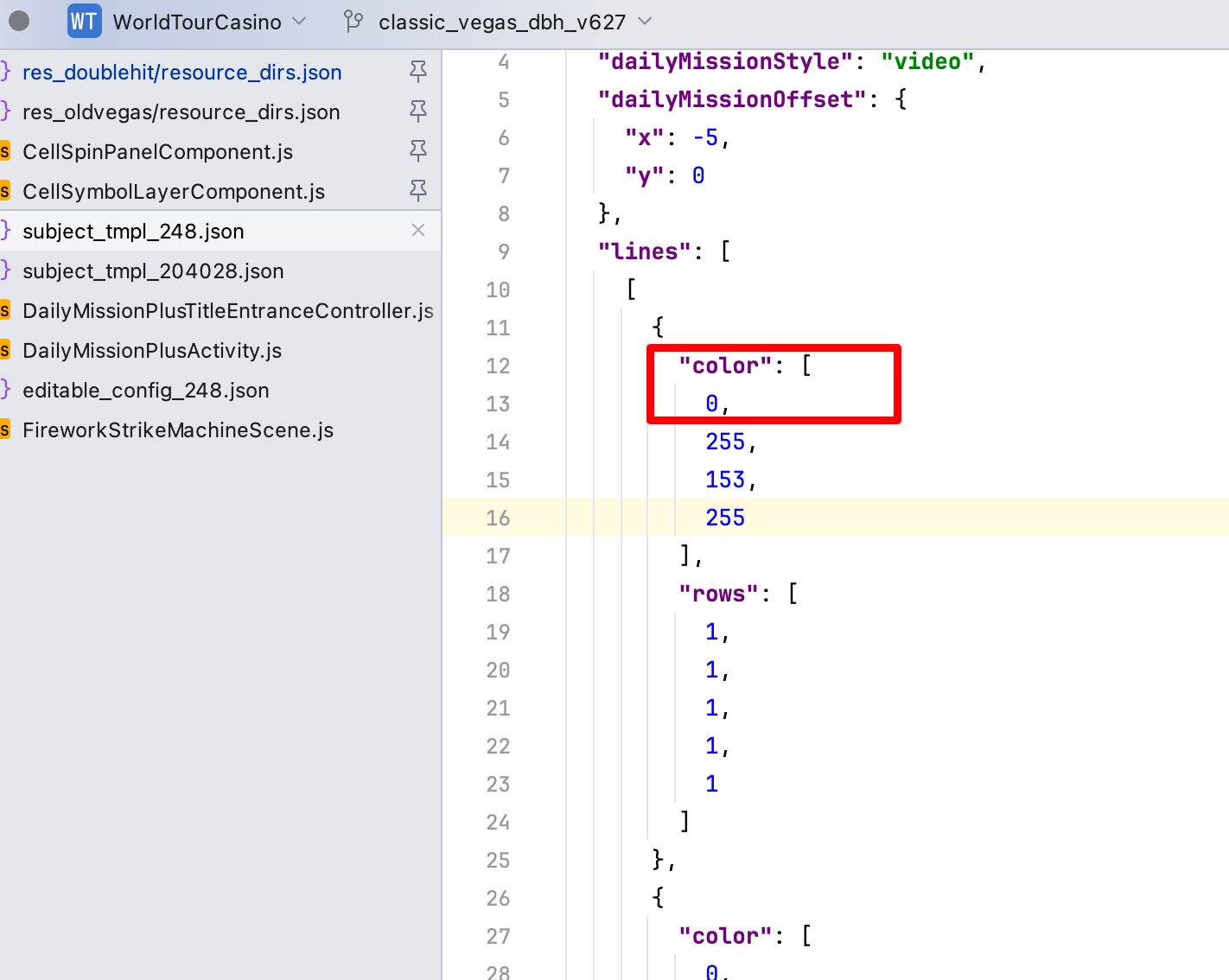Viewport: 1229px width, 980px height.
Task: Click pin icon for CellSymbolLayerComponent.js
Action: pyautogui.click(x=418, y=191)
